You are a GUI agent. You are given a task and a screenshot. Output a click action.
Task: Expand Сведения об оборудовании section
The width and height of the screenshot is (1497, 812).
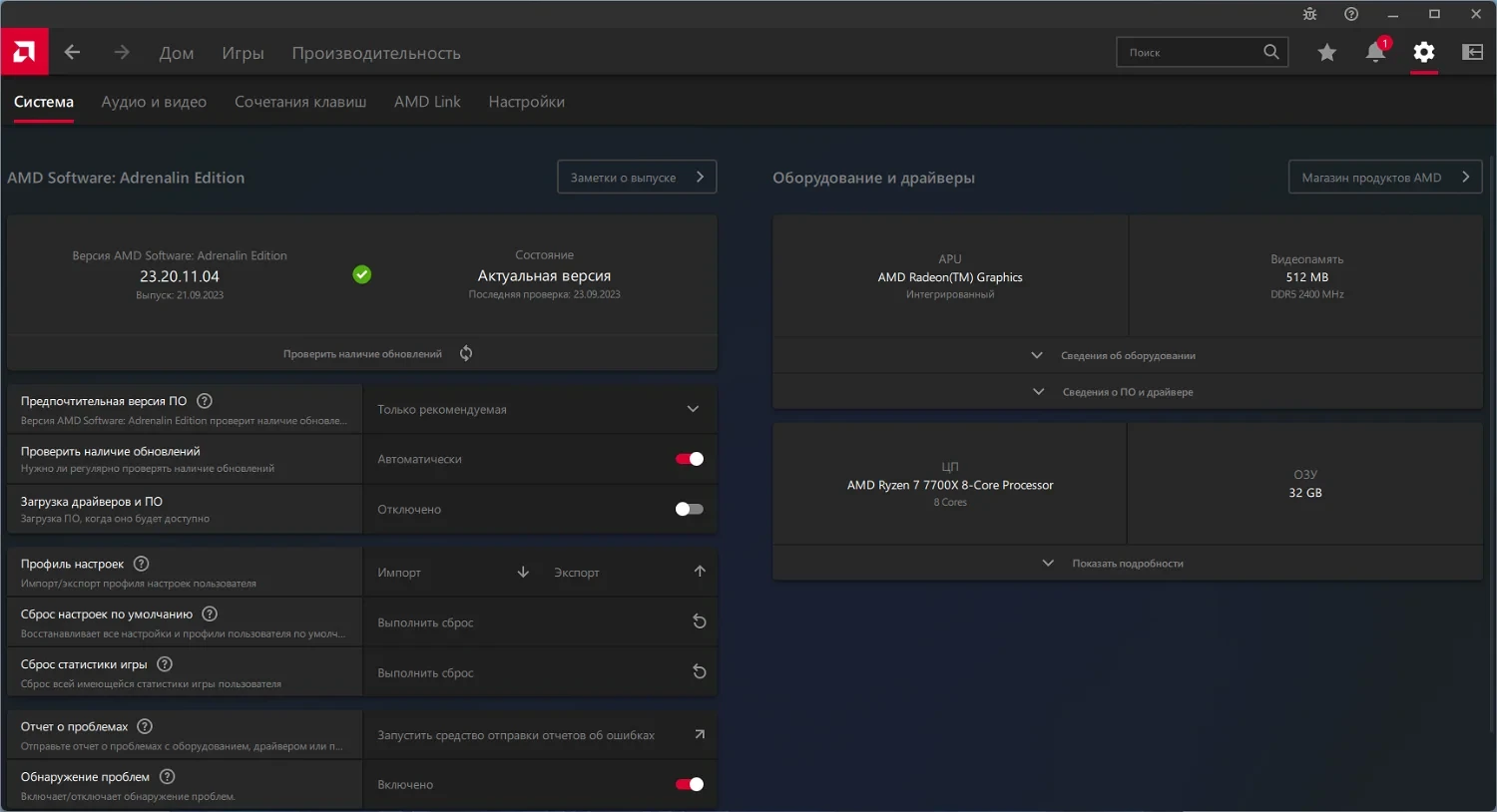1127,355
